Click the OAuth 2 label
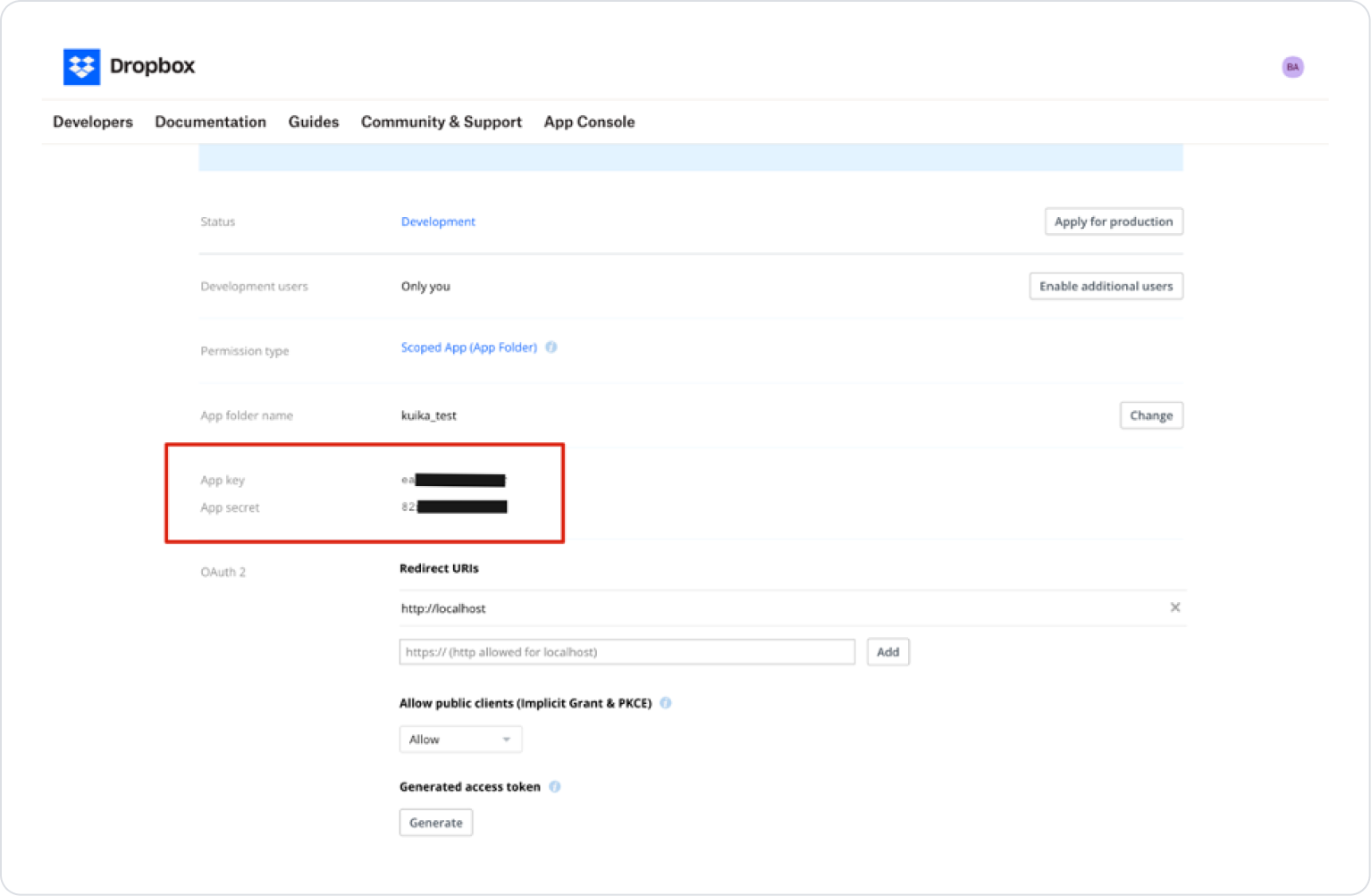This screenshot has height=896, width=1371. [223, 572]
